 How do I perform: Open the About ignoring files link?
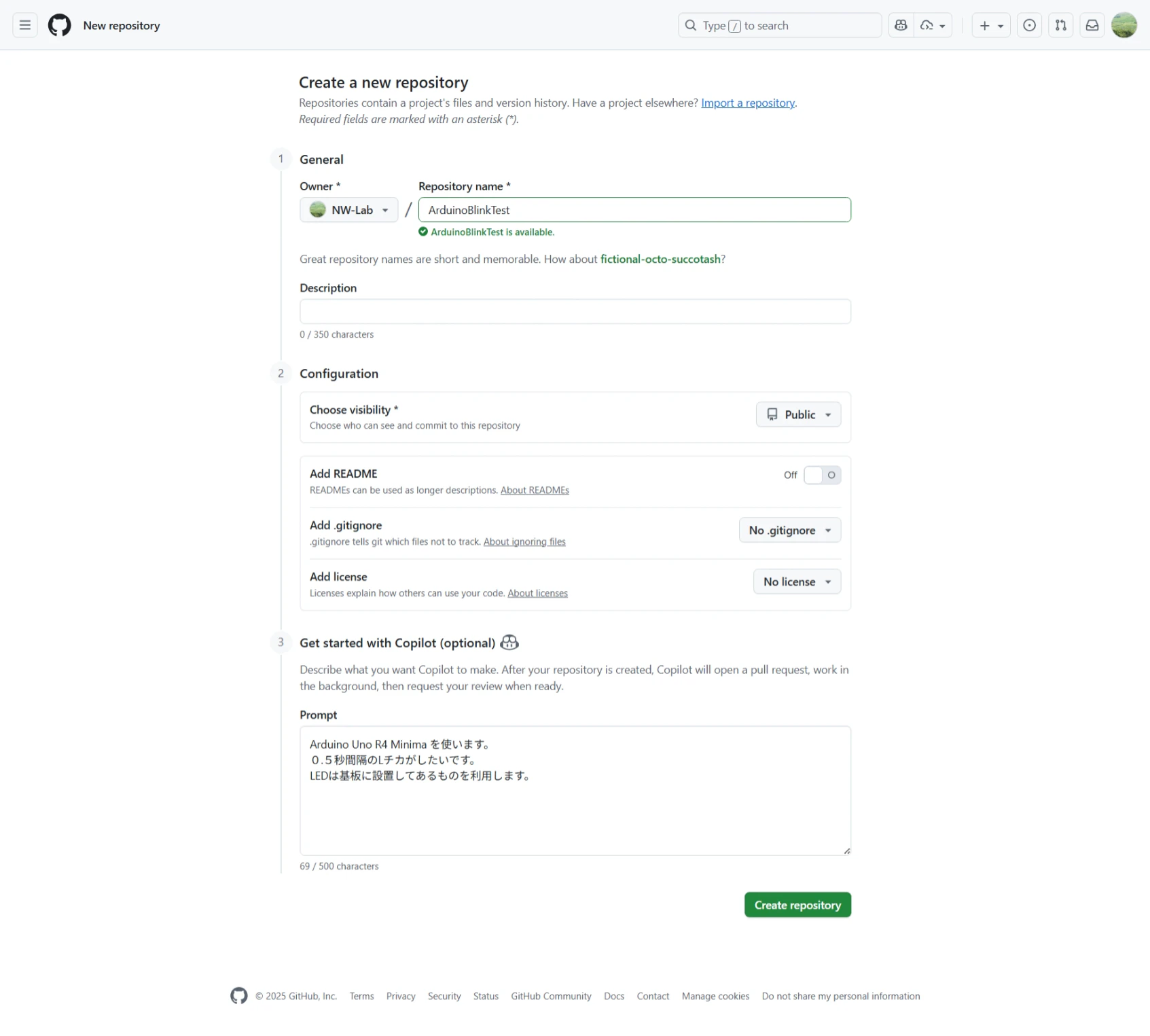[x=524, y=542]
